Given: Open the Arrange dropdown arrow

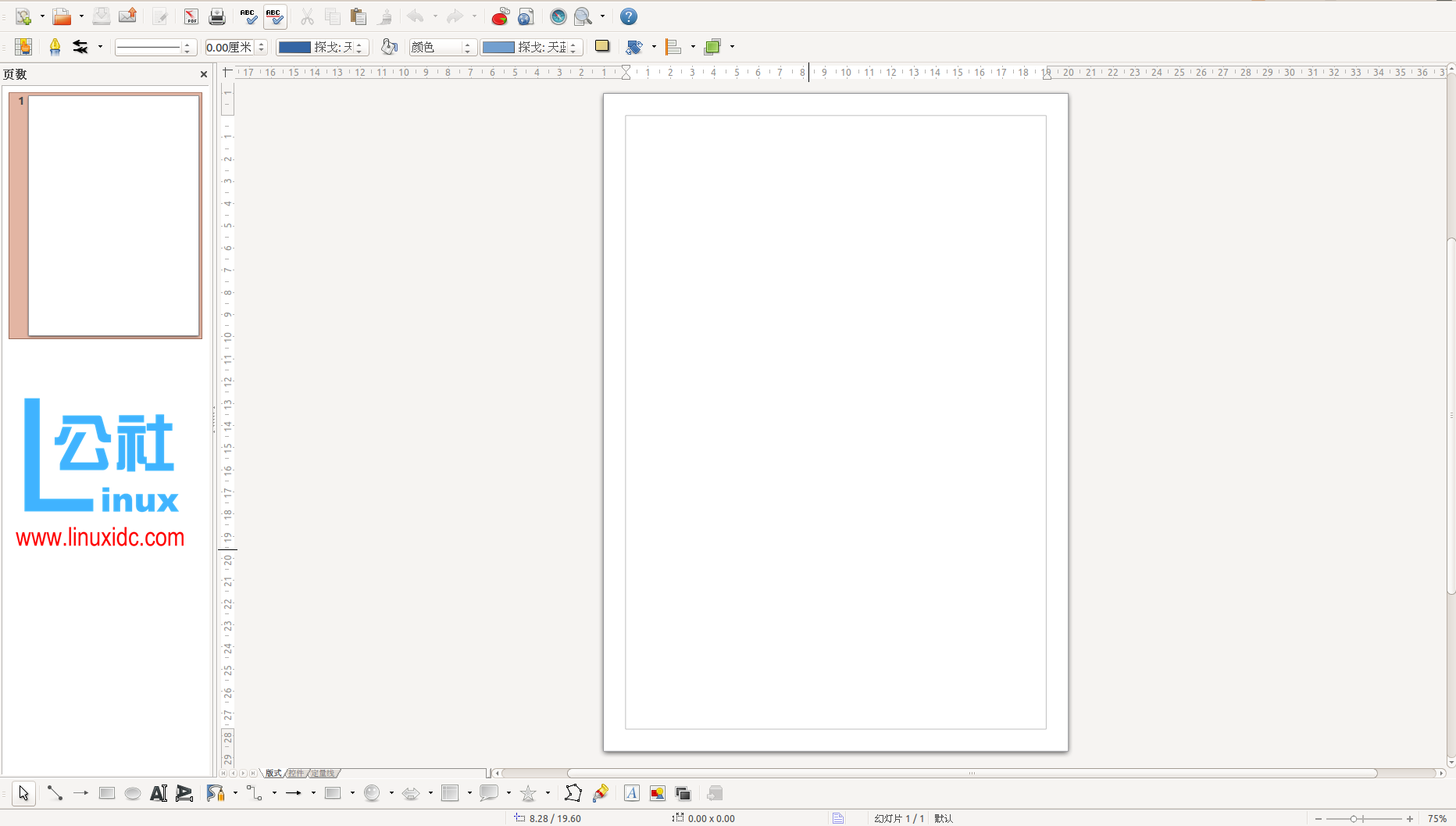Looking at the screenshot, I should click(x=732, y=47).
